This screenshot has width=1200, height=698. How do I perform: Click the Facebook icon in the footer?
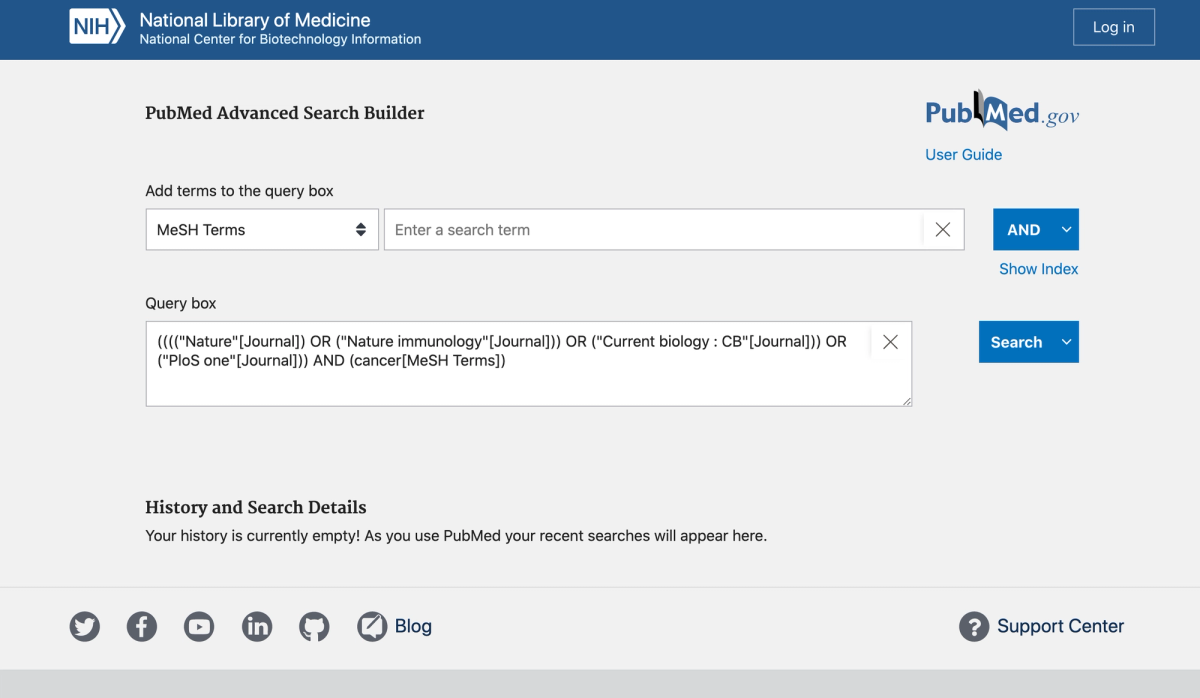click(x=142, y=627)
